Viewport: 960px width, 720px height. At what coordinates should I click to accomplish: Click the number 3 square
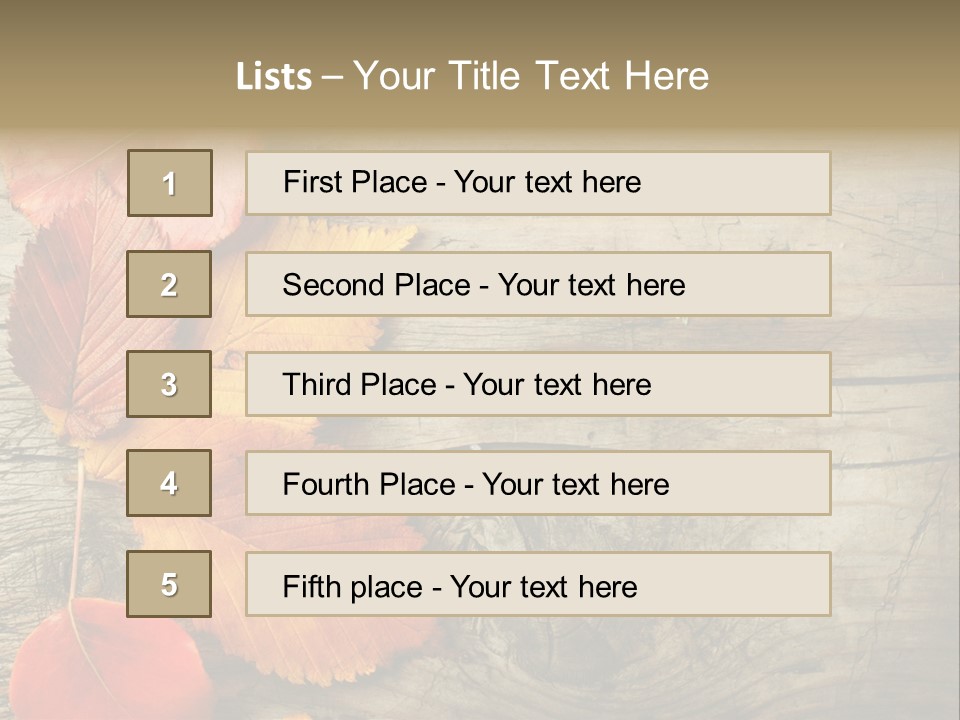tap(169, 384)
